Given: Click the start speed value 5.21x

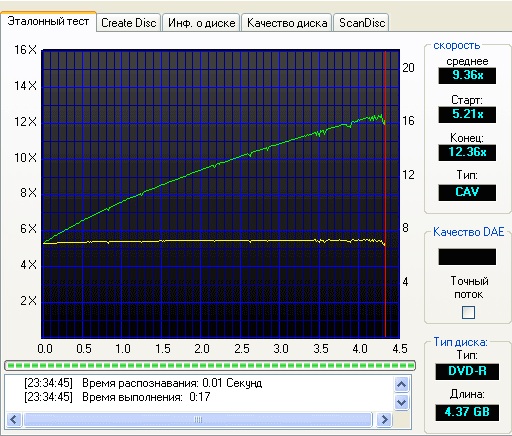Looking at the screenshot, I should [467, 114].
